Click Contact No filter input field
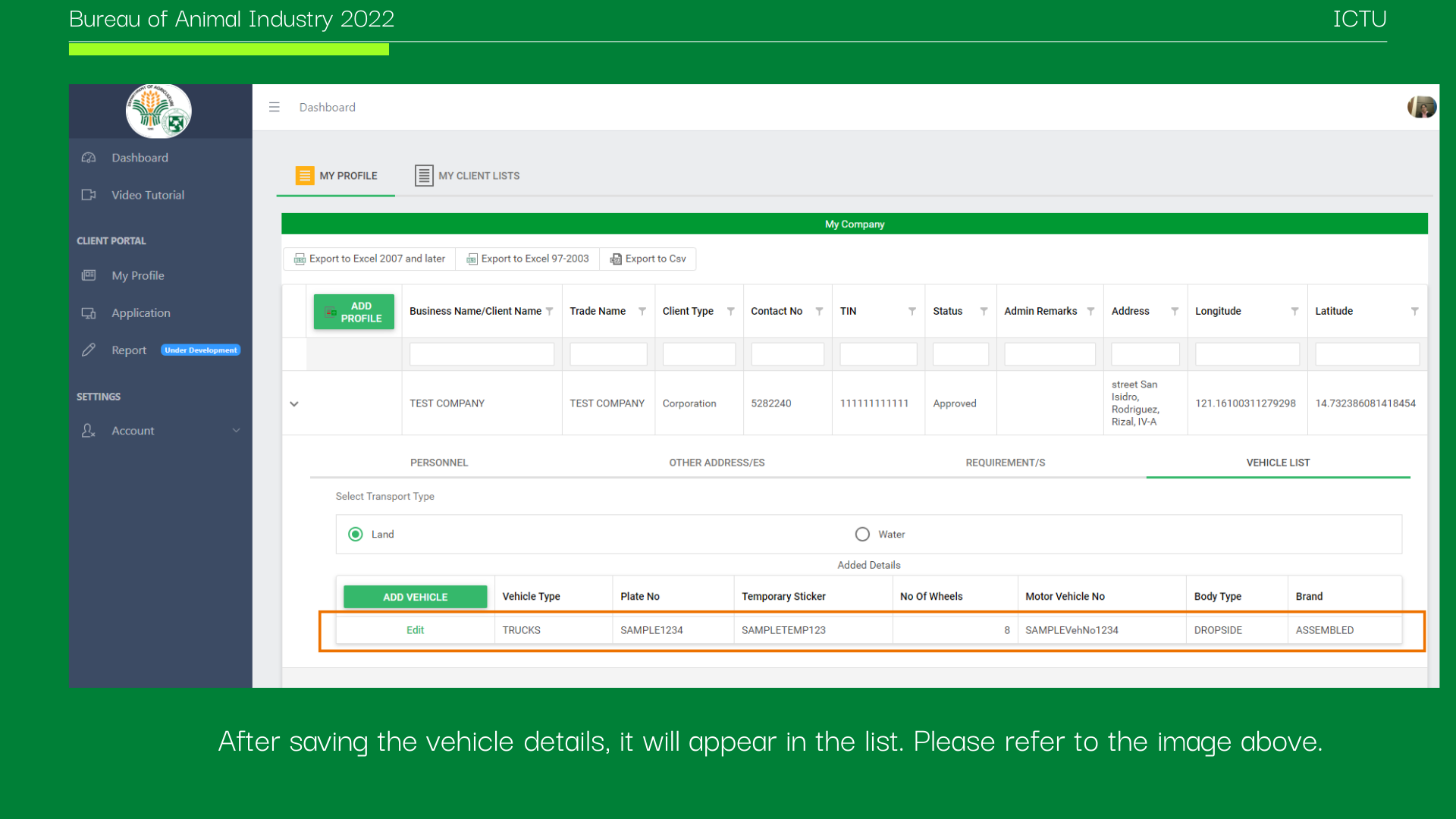The width and height of the screenshot is (1456, 819). click(787, 354)
